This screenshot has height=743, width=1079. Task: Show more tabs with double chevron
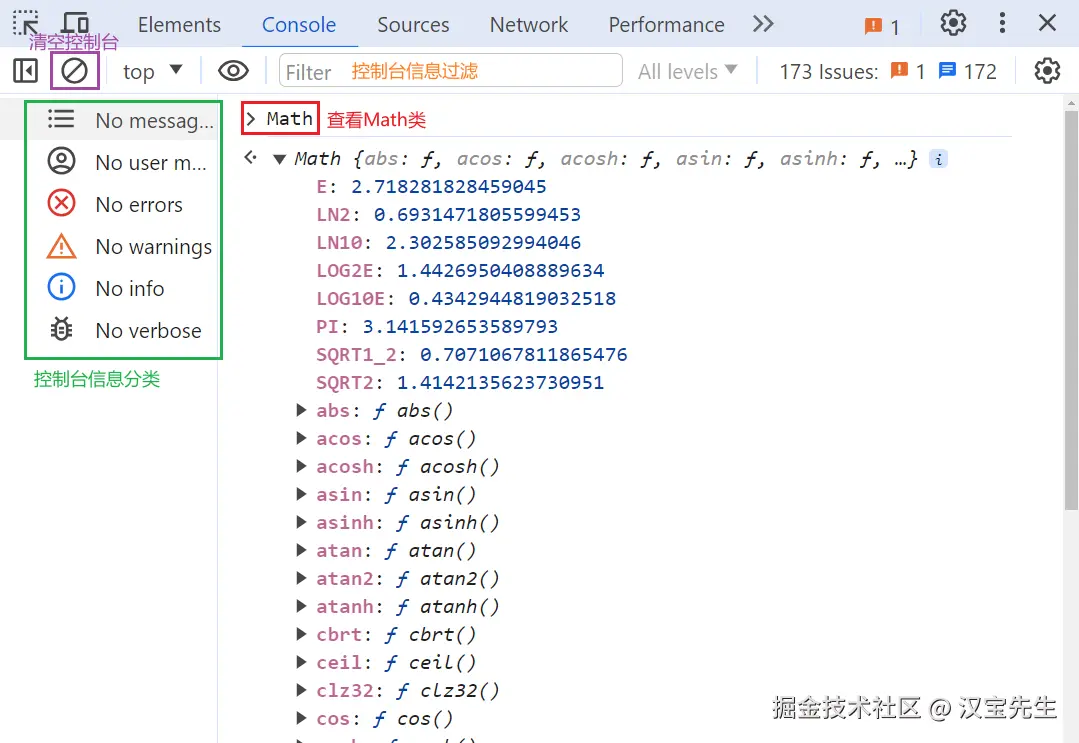(x=762, y=24)
